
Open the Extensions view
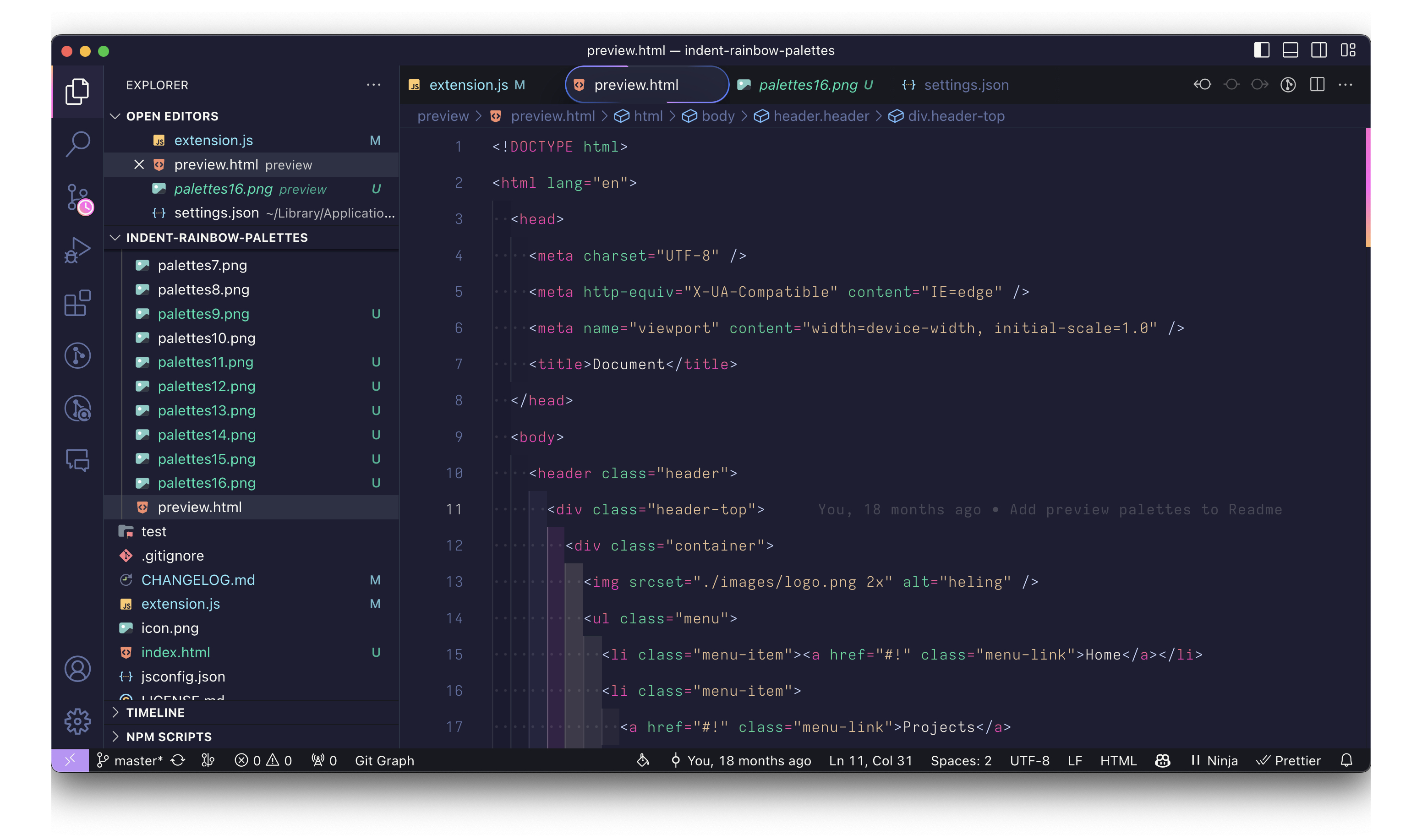(77, 303)
